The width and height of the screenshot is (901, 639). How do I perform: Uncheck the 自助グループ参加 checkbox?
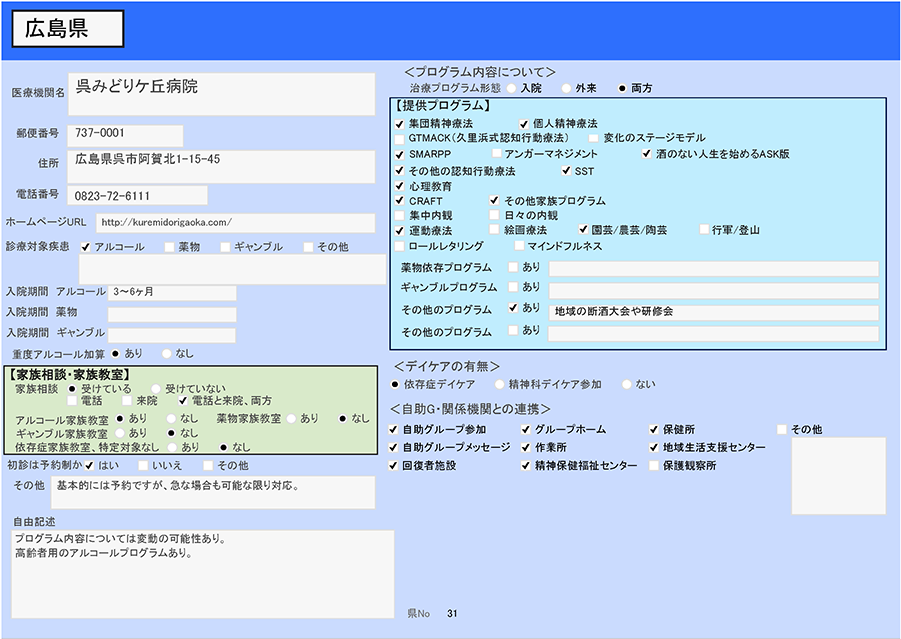(x=394, y=430)
